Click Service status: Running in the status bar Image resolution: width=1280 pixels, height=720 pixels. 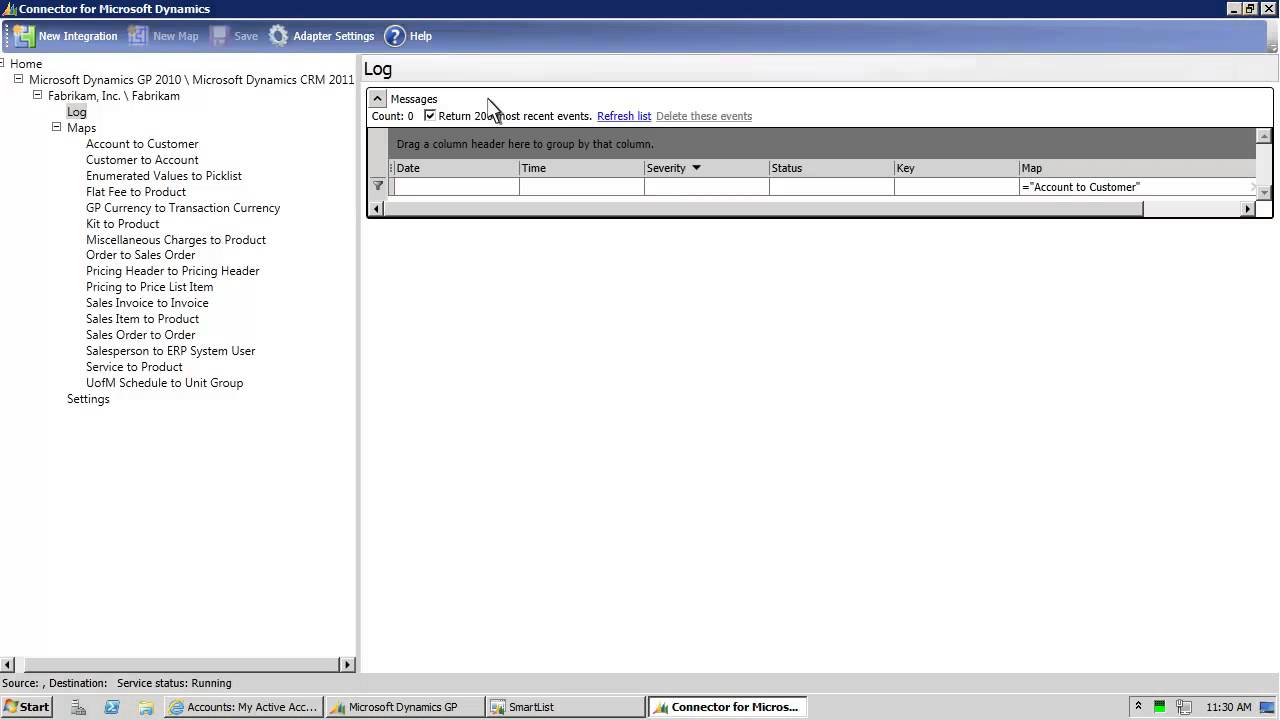coord(174,683)
